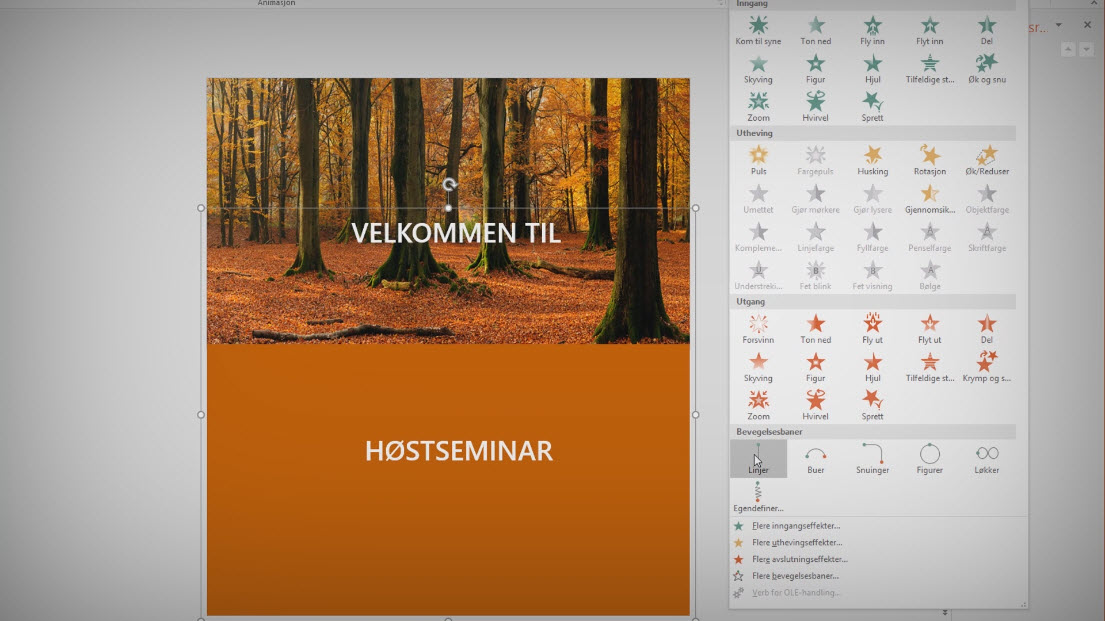Select the Linjer motion path

click(x=758, y=459)
